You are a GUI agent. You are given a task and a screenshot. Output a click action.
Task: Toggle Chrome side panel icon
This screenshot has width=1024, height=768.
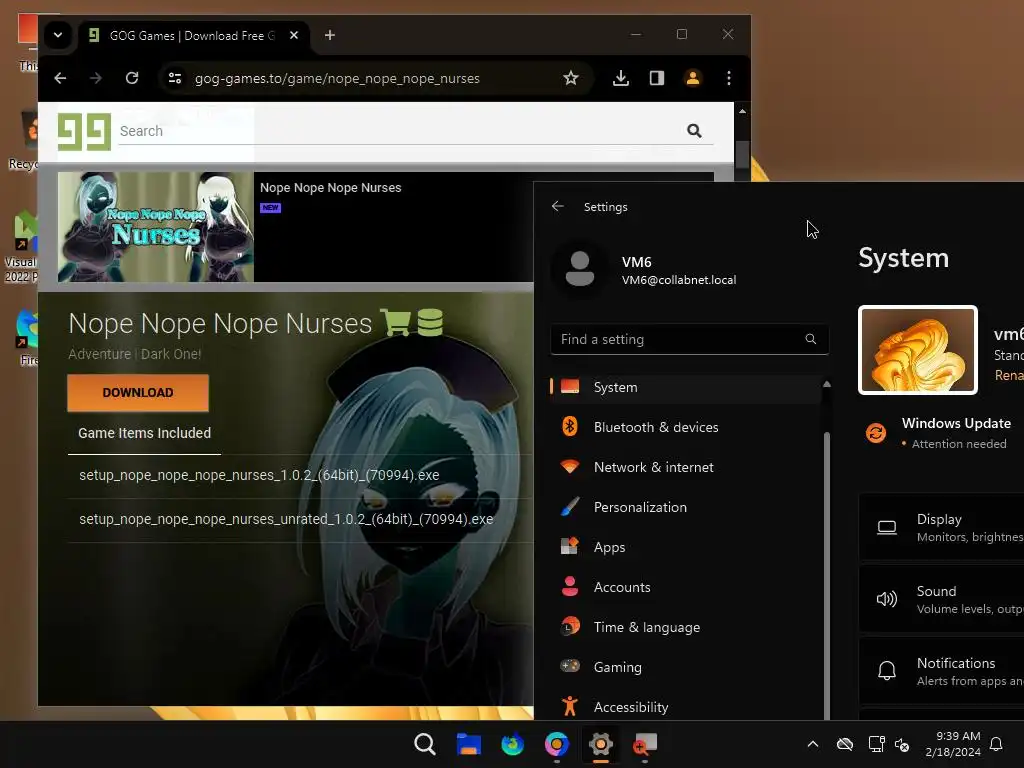pyautogui.click(x=657, y=78)
